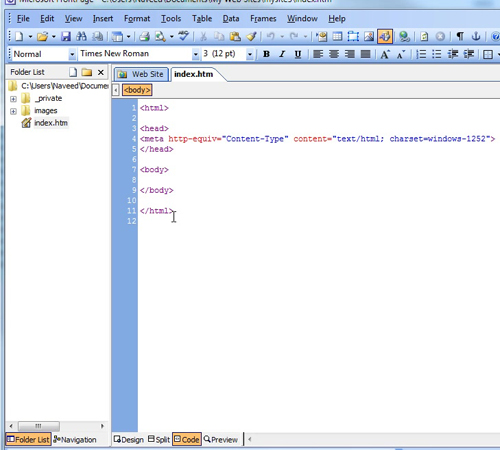Click the Cut scissors icon
The width and height of the screenshot is (500, 450).
point(203,36)
